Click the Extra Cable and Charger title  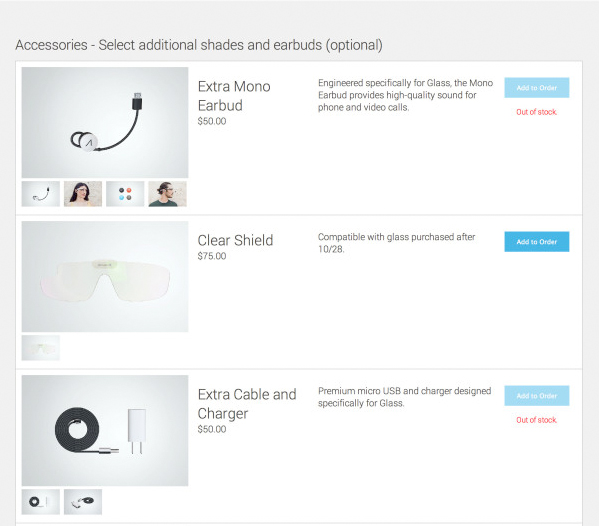(247, 404)
